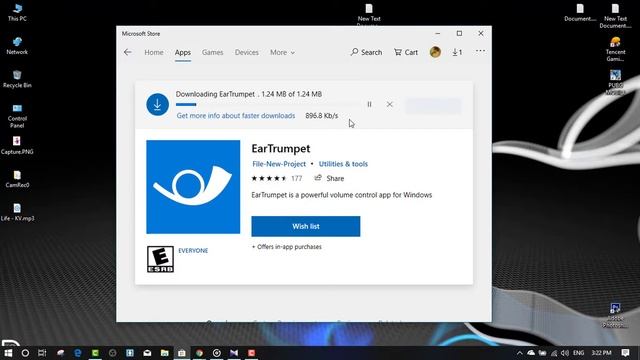
Task: Select the Capture.PNG desktop file
Action: [x=17, y=146]
